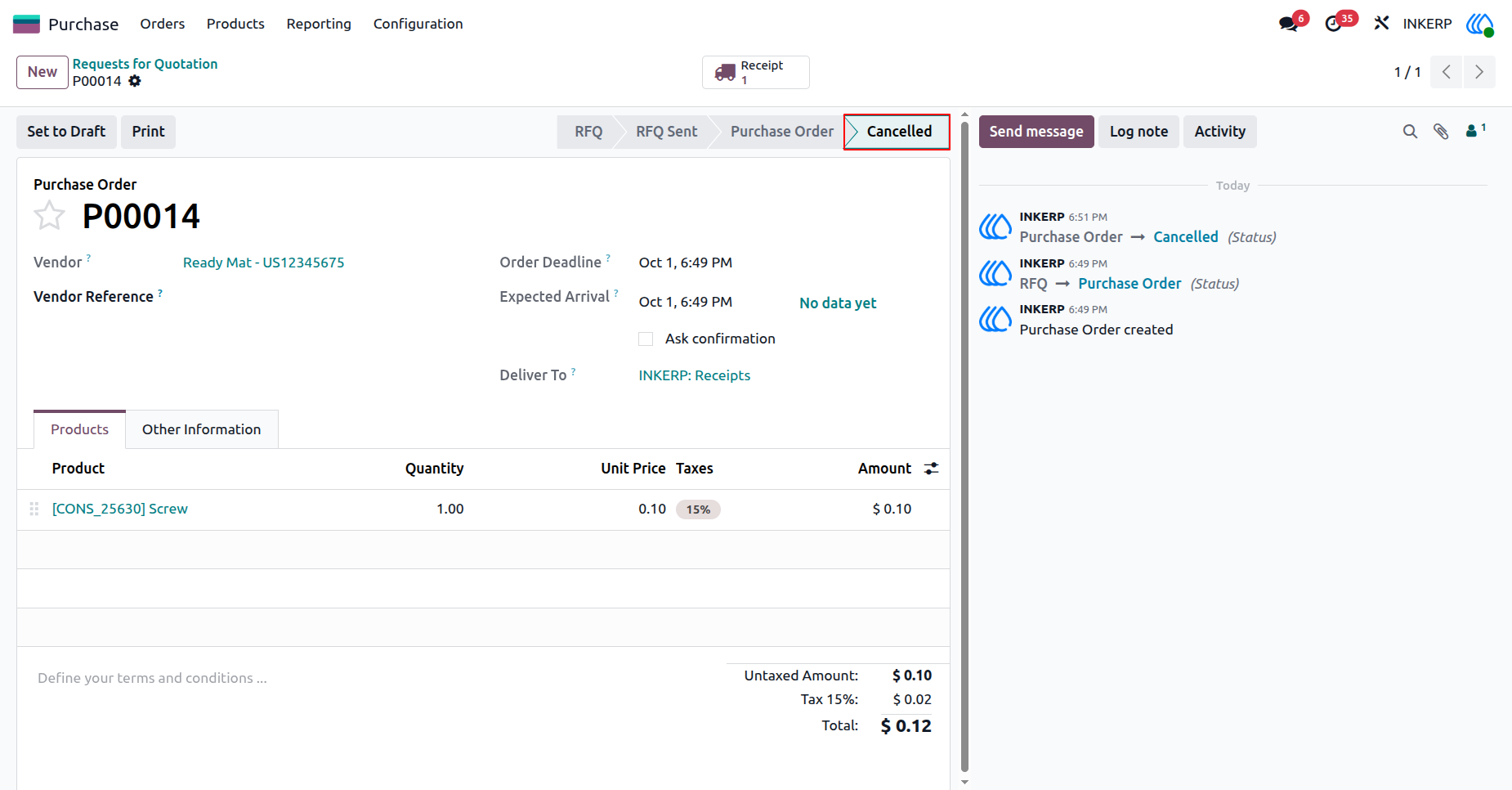Viewport: 1512px width, 790px height.
Task: Open INKERP: Receipts link
Action: point(695,375)
